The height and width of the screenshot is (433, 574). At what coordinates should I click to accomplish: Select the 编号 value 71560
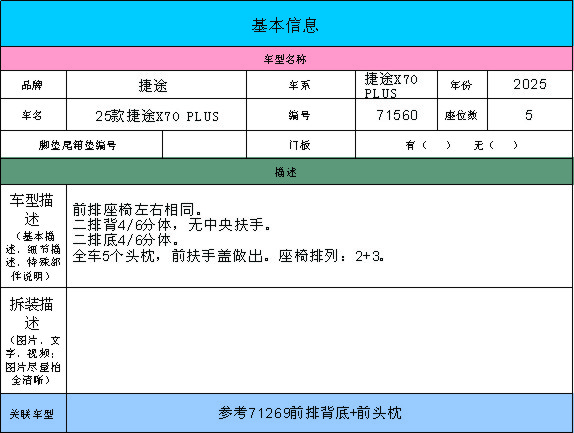[396, 115]
